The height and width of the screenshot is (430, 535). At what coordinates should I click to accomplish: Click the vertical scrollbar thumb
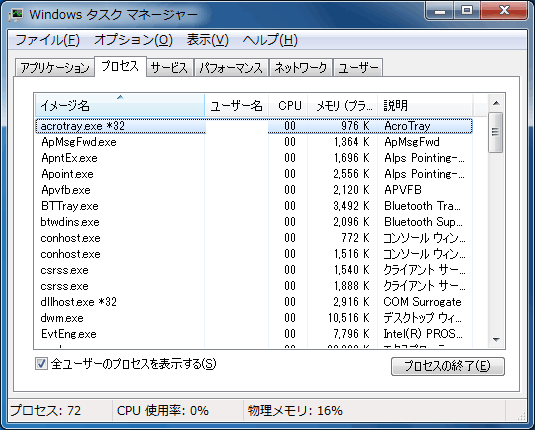point(495,132)
